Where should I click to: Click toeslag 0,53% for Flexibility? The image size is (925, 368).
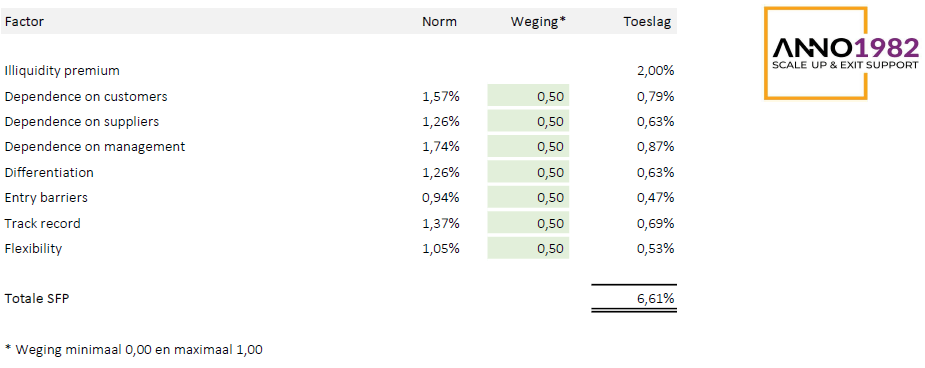point(655,248)
